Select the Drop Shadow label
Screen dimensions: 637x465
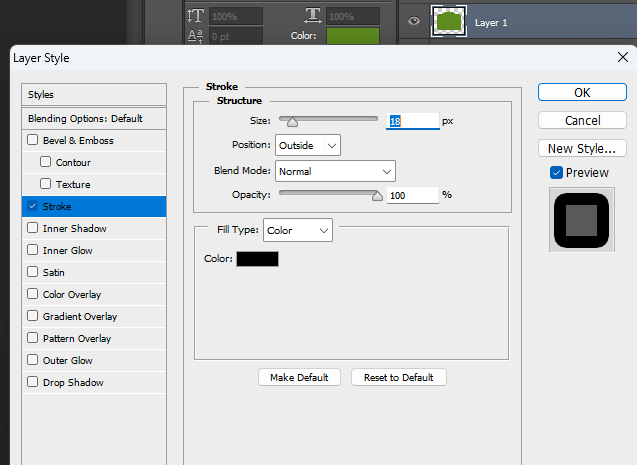73,383
